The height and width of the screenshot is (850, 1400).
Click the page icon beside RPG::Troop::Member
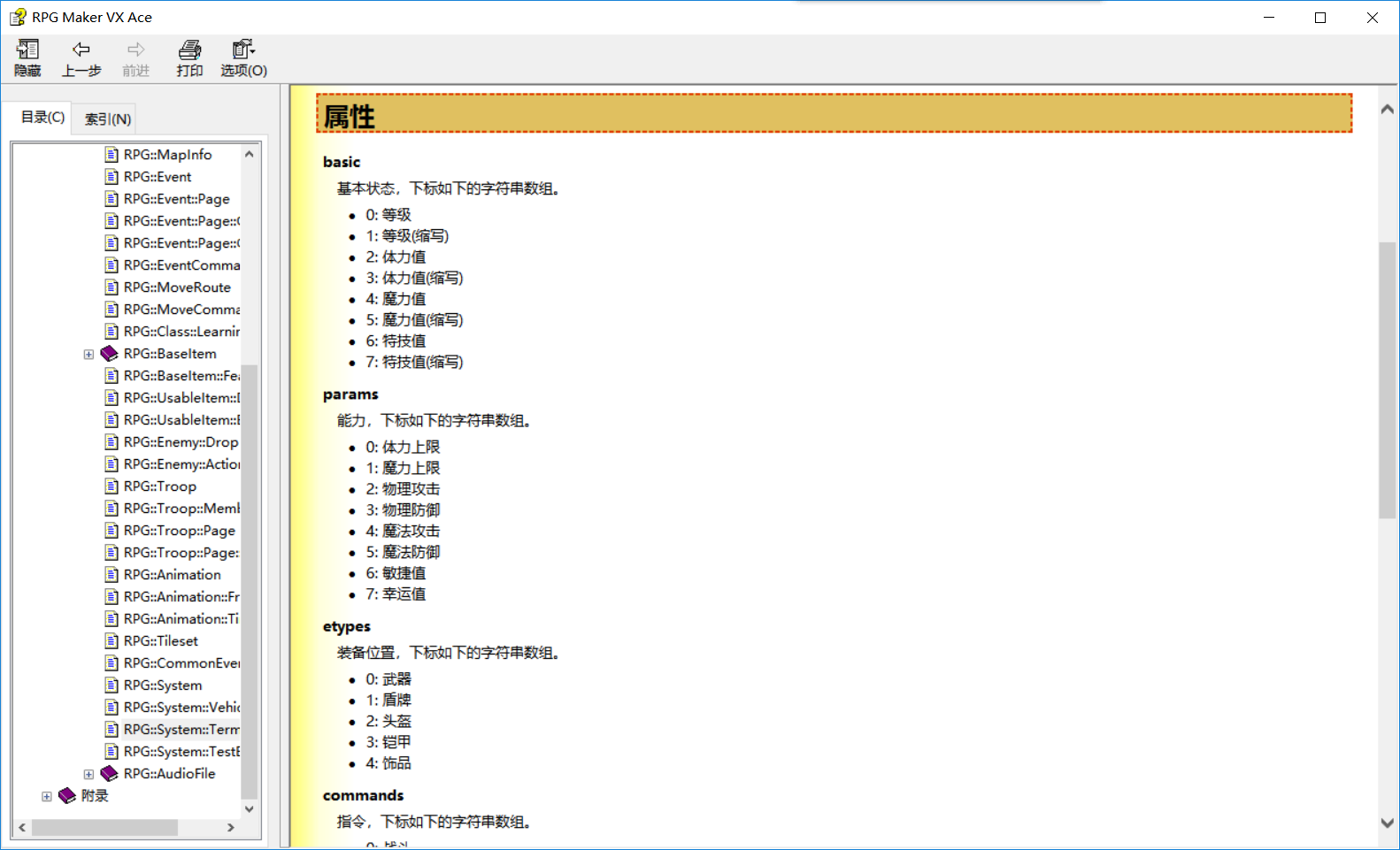(x=112, y=509)
